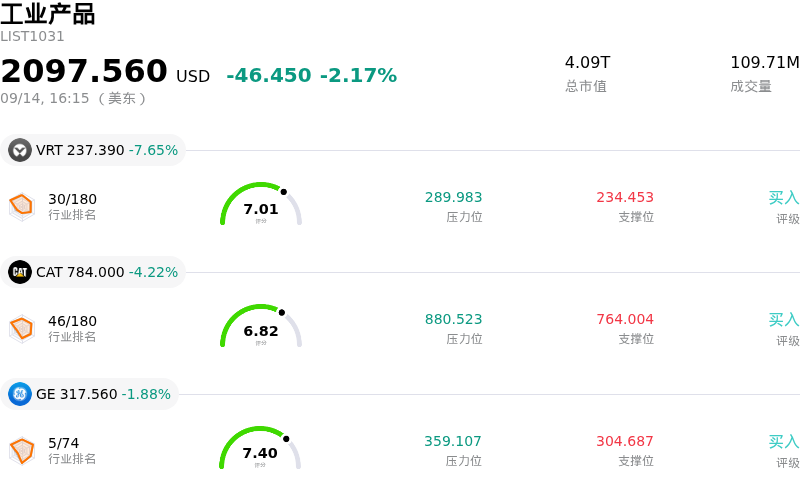Open the radar chart icon beside 30/180

pos(22,206)
